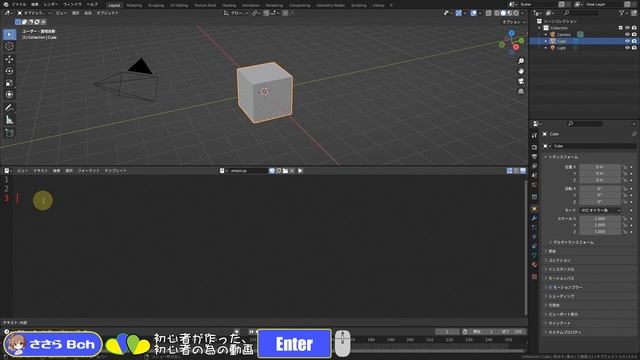Expand the Shading panel
The width and height of the screenshot is (640, 360).
[x=561, y=296]
